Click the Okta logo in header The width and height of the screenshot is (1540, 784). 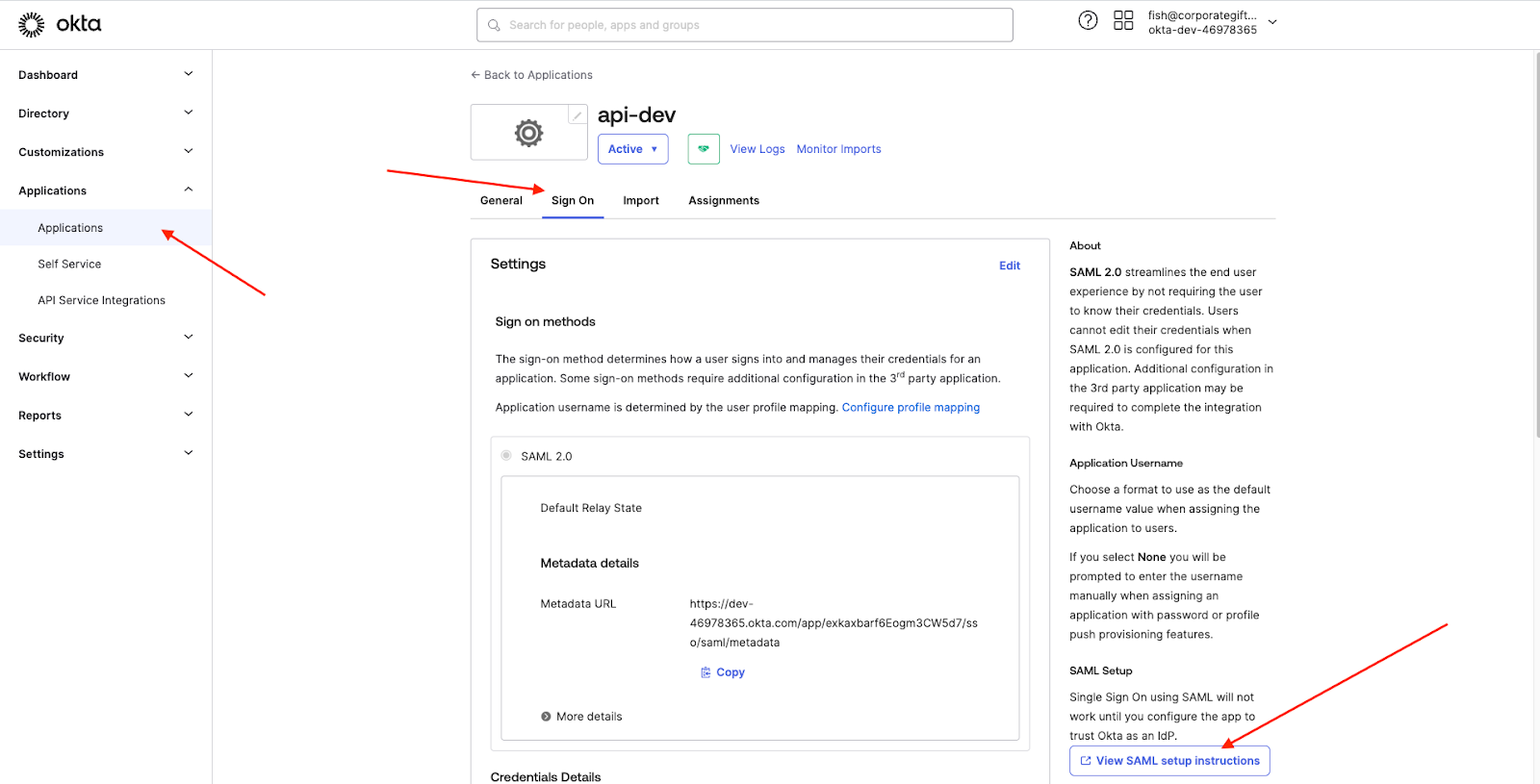[x=60, y=24]
